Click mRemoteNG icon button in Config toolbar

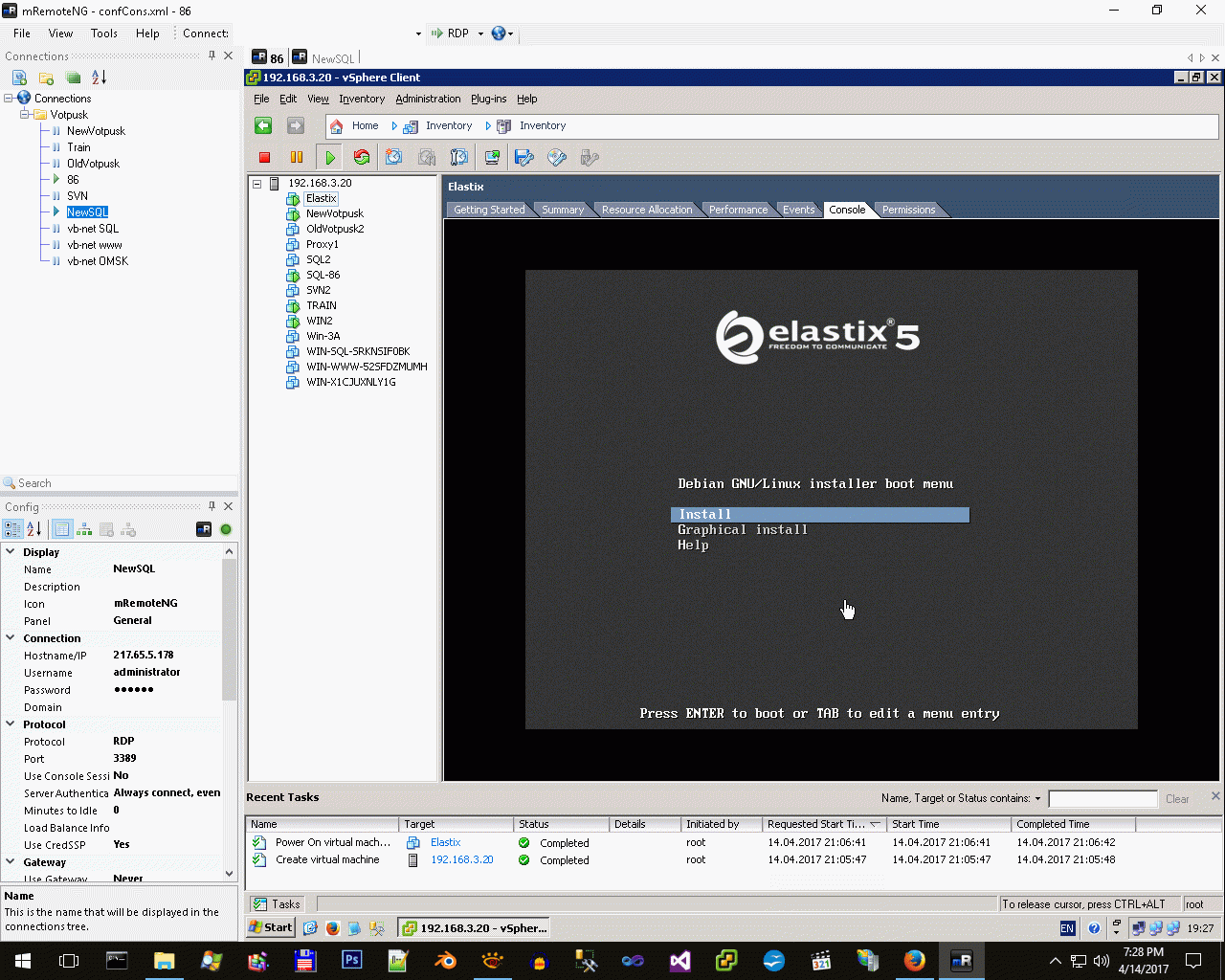tap(204, 529)
